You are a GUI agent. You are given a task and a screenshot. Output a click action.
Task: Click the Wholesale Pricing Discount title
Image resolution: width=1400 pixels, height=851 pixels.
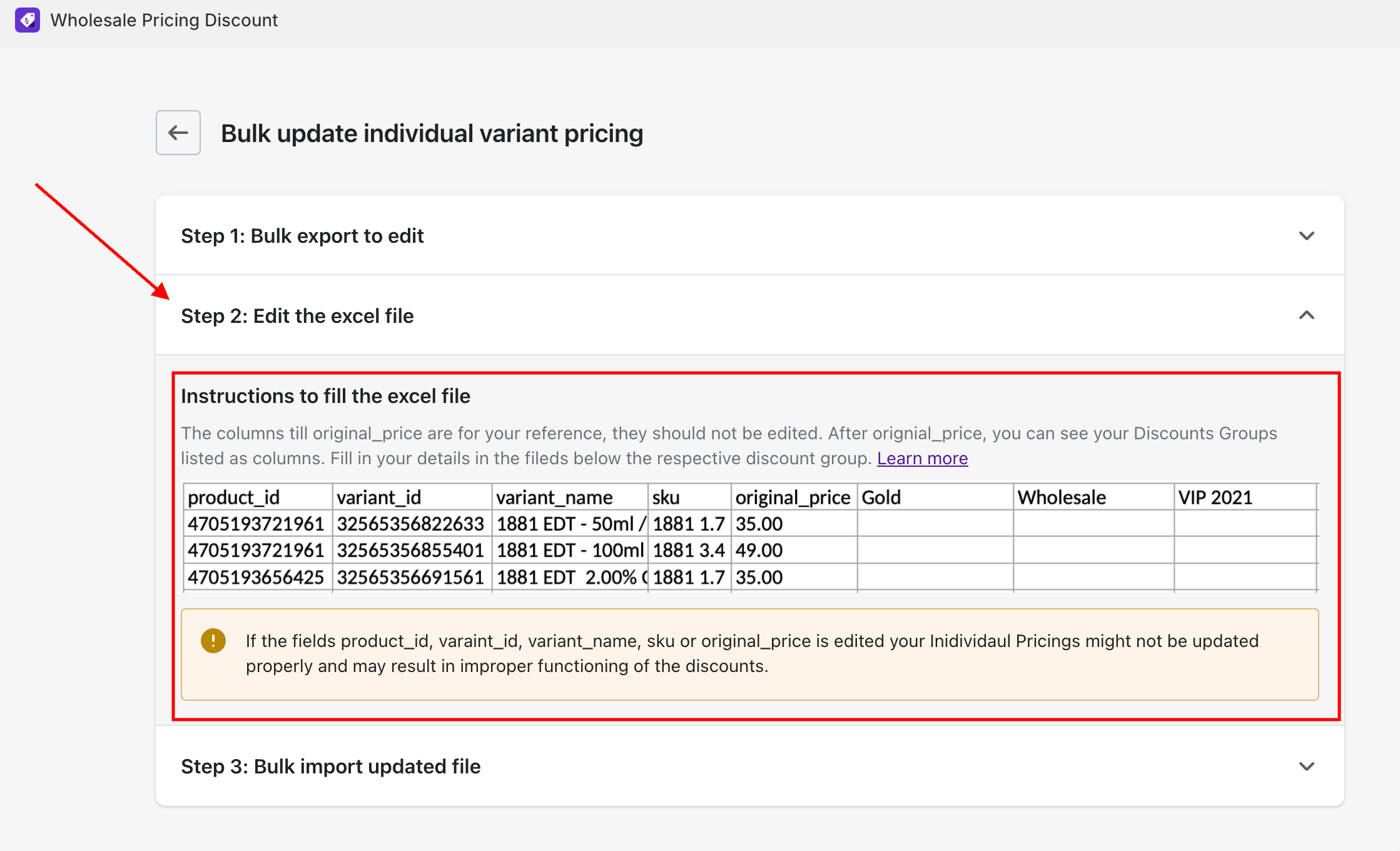164,20
